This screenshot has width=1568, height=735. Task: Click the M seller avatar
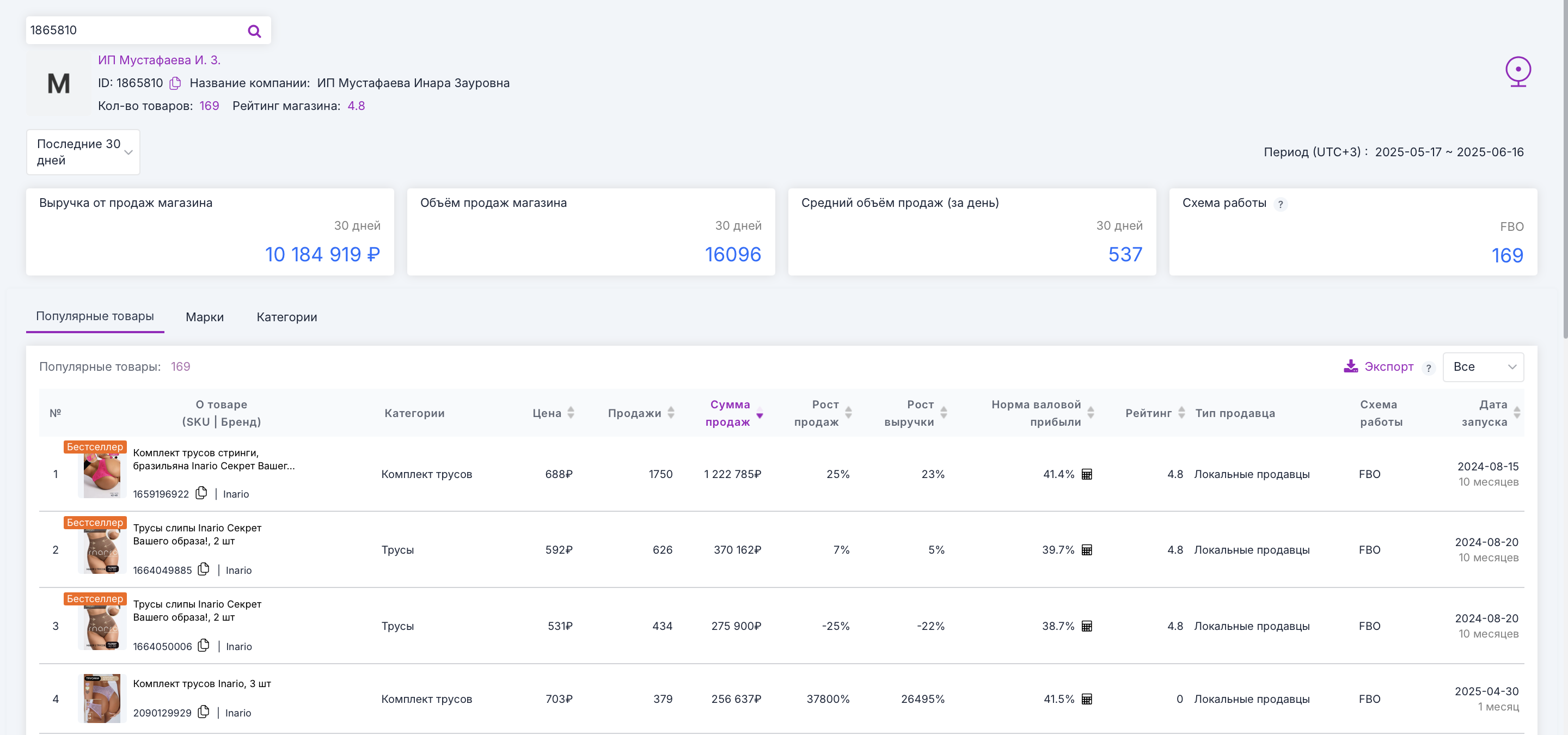pos(58,83)
